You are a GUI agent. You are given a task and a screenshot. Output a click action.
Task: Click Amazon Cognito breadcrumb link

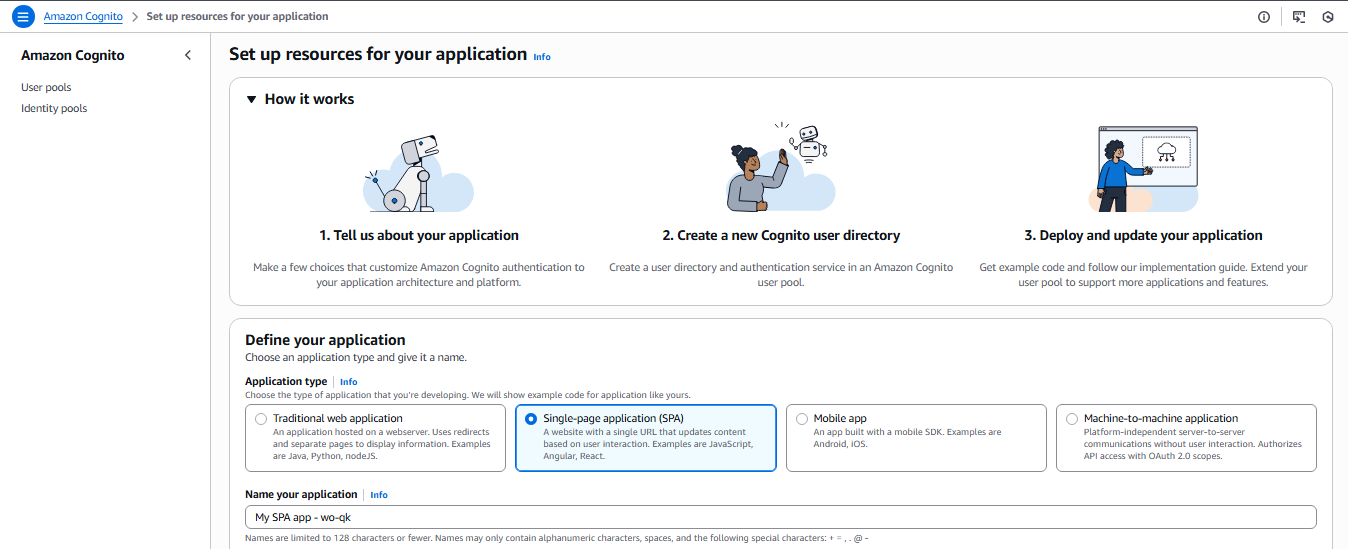[83, 17]
